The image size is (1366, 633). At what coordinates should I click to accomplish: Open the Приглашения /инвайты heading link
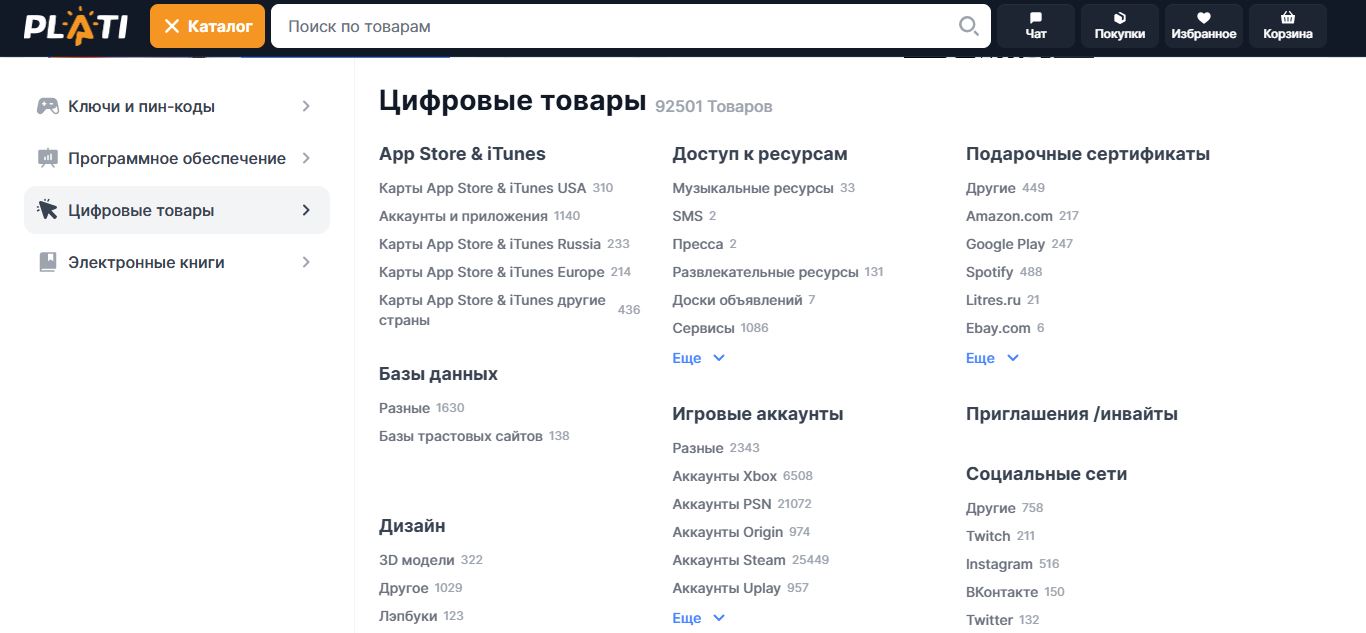(x=1071, y=414)
